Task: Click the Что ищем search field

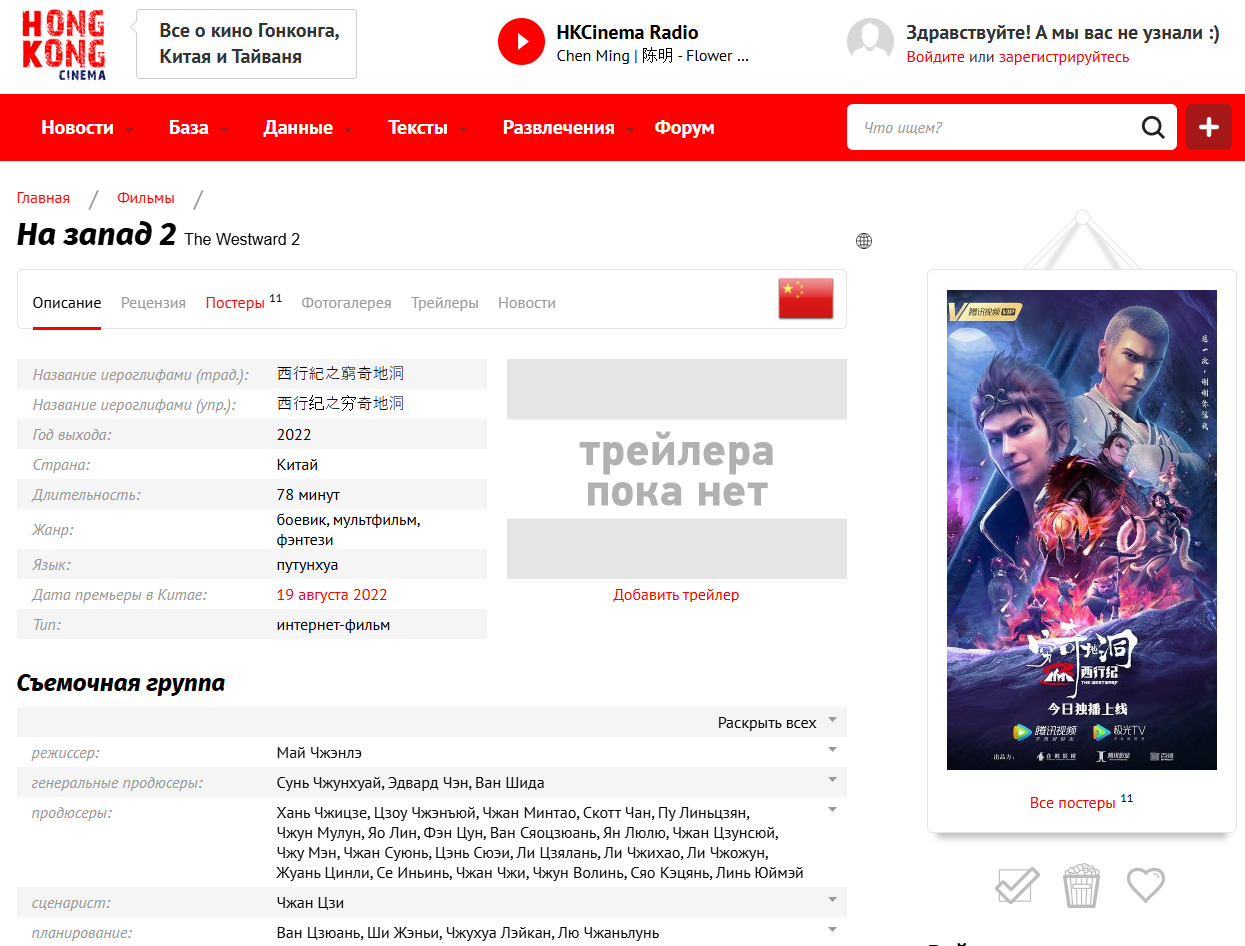Action: coord(990,127)
